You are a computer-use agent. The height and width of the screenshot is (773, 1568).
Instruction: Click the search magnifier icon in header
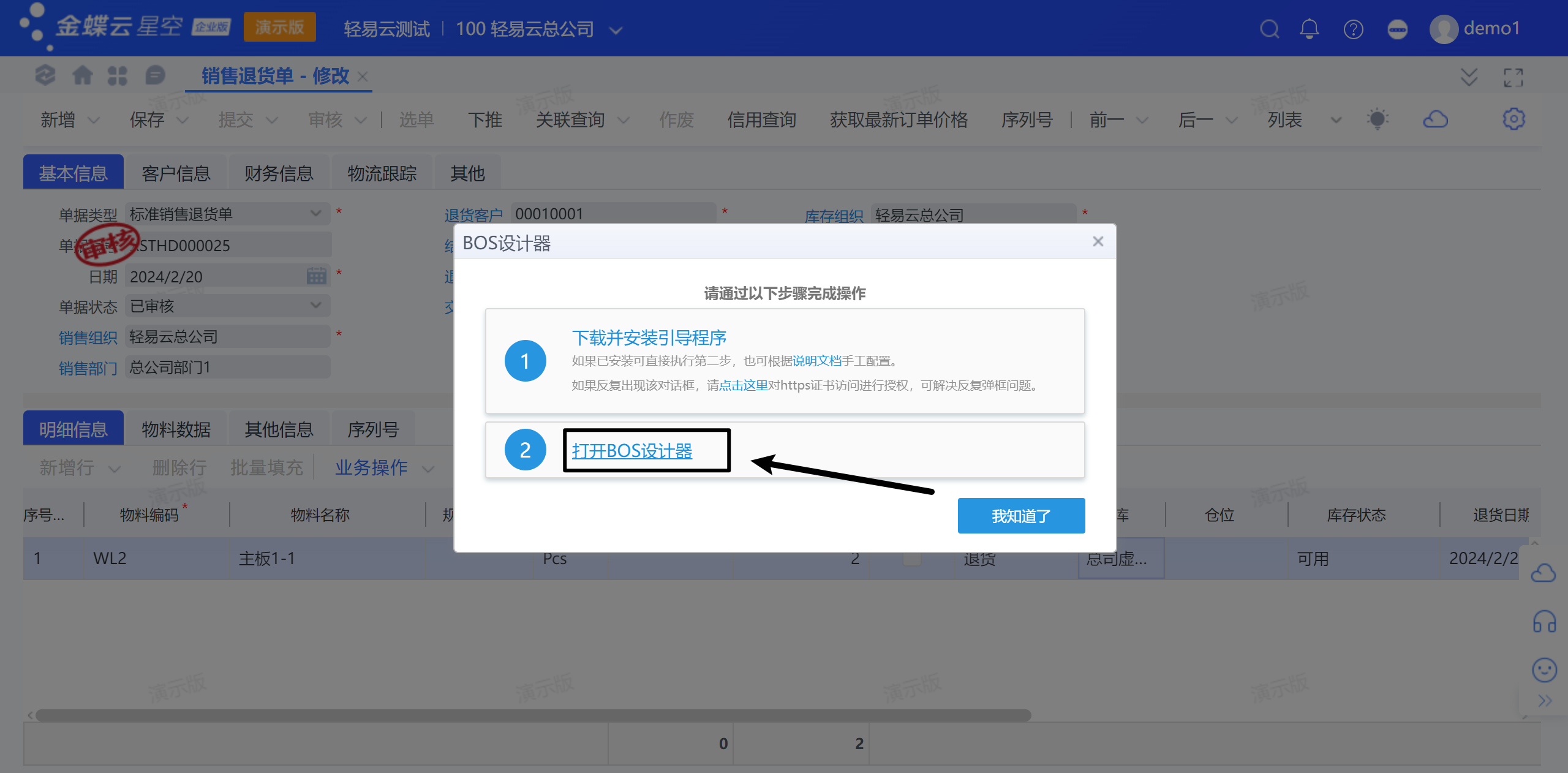point(1269,29)
